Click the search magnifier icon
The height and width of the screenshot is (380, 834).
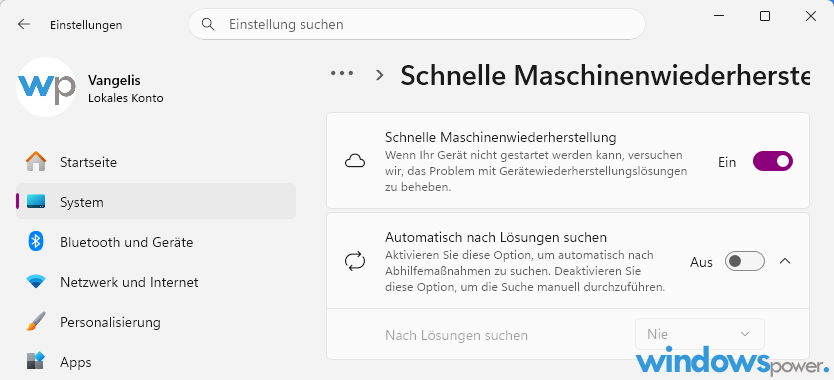pos(208,24)
